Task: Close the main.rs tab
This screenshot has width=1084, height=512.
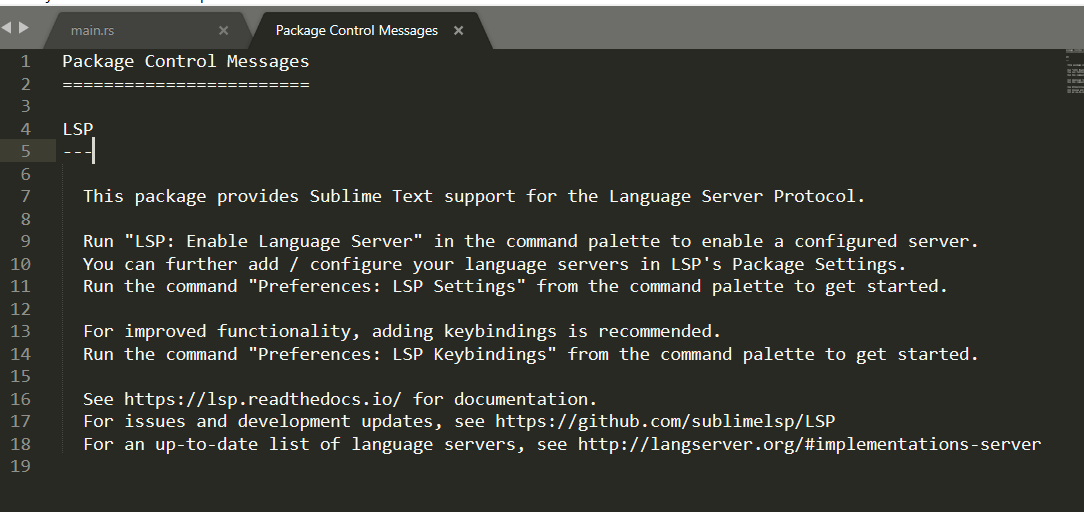Action: (x=223, y=30)
